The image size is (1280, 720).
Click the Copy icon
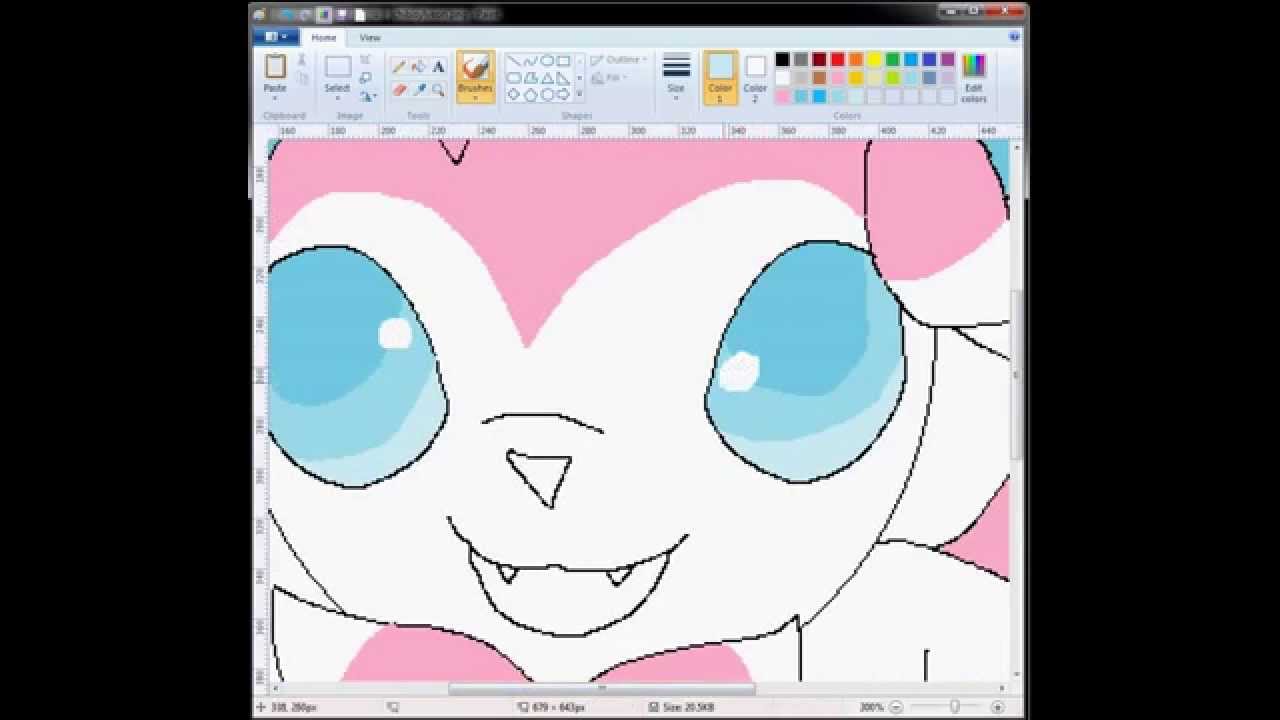302,78
